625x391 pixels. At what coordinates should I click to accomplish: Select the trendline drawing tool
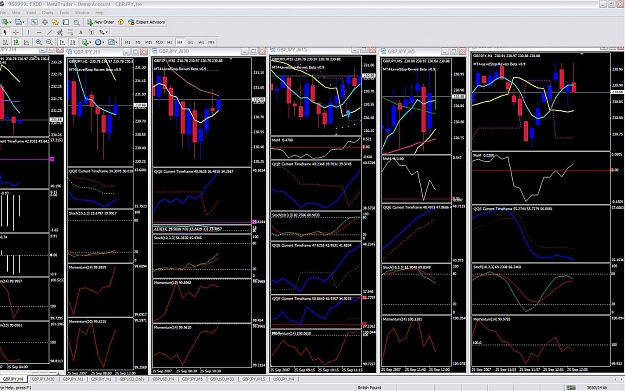pos(49,32)
